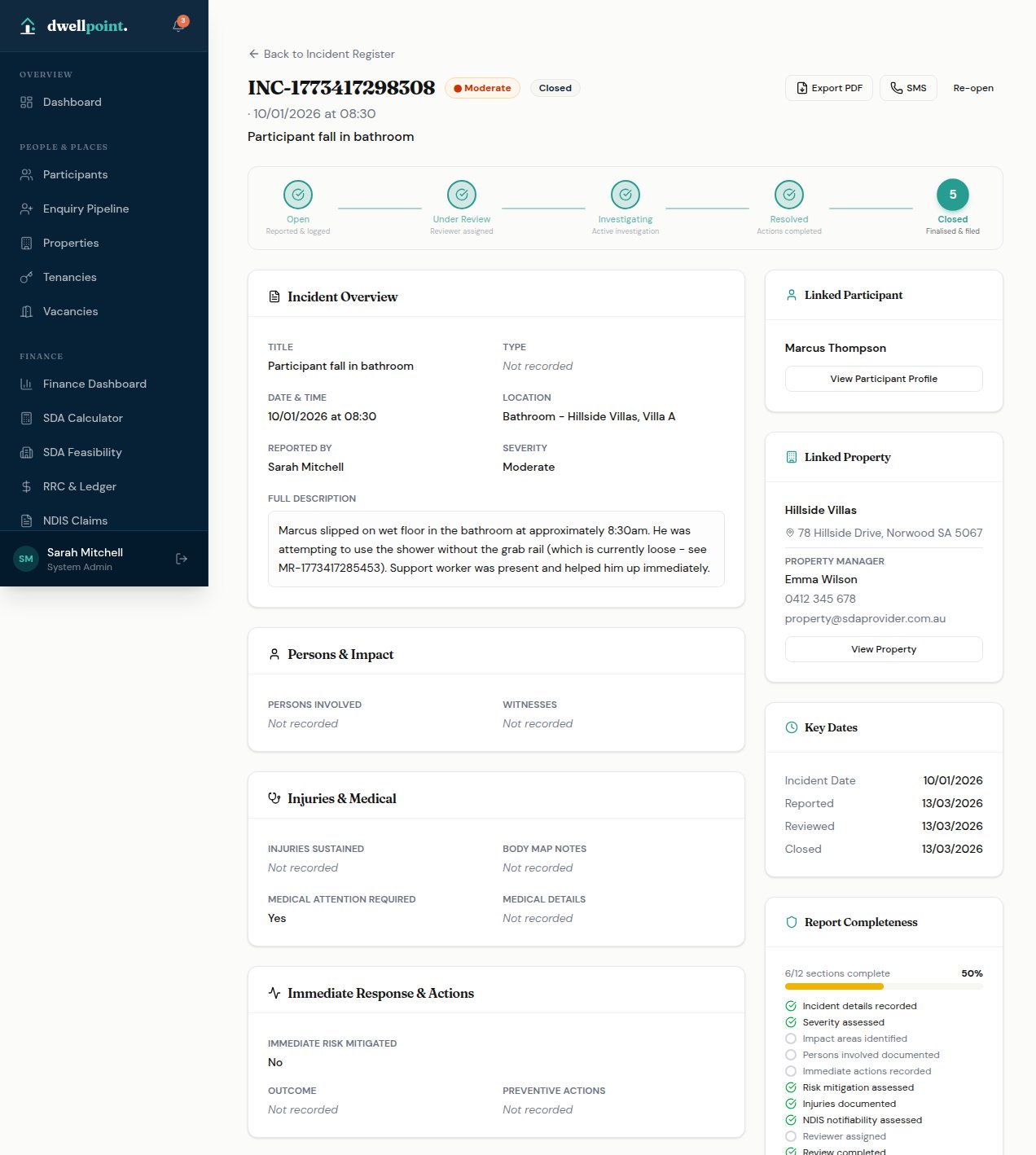Image resolution: width=1036 pixels, height=1155 pixels.
Task: Click the Incident Overview document icon
Action: coord(274,296)
